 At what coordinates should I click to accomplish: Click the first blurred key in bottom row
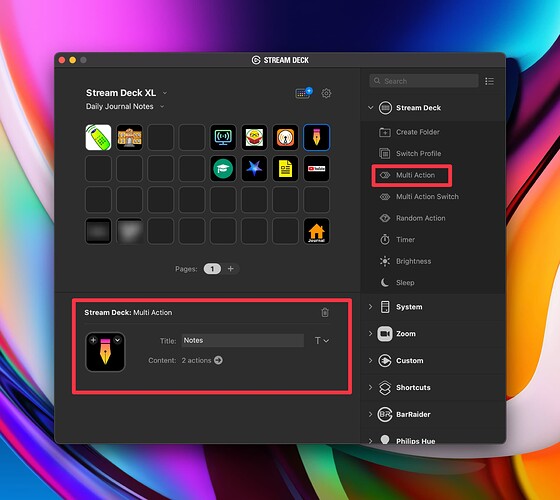(x=98, y=231)
